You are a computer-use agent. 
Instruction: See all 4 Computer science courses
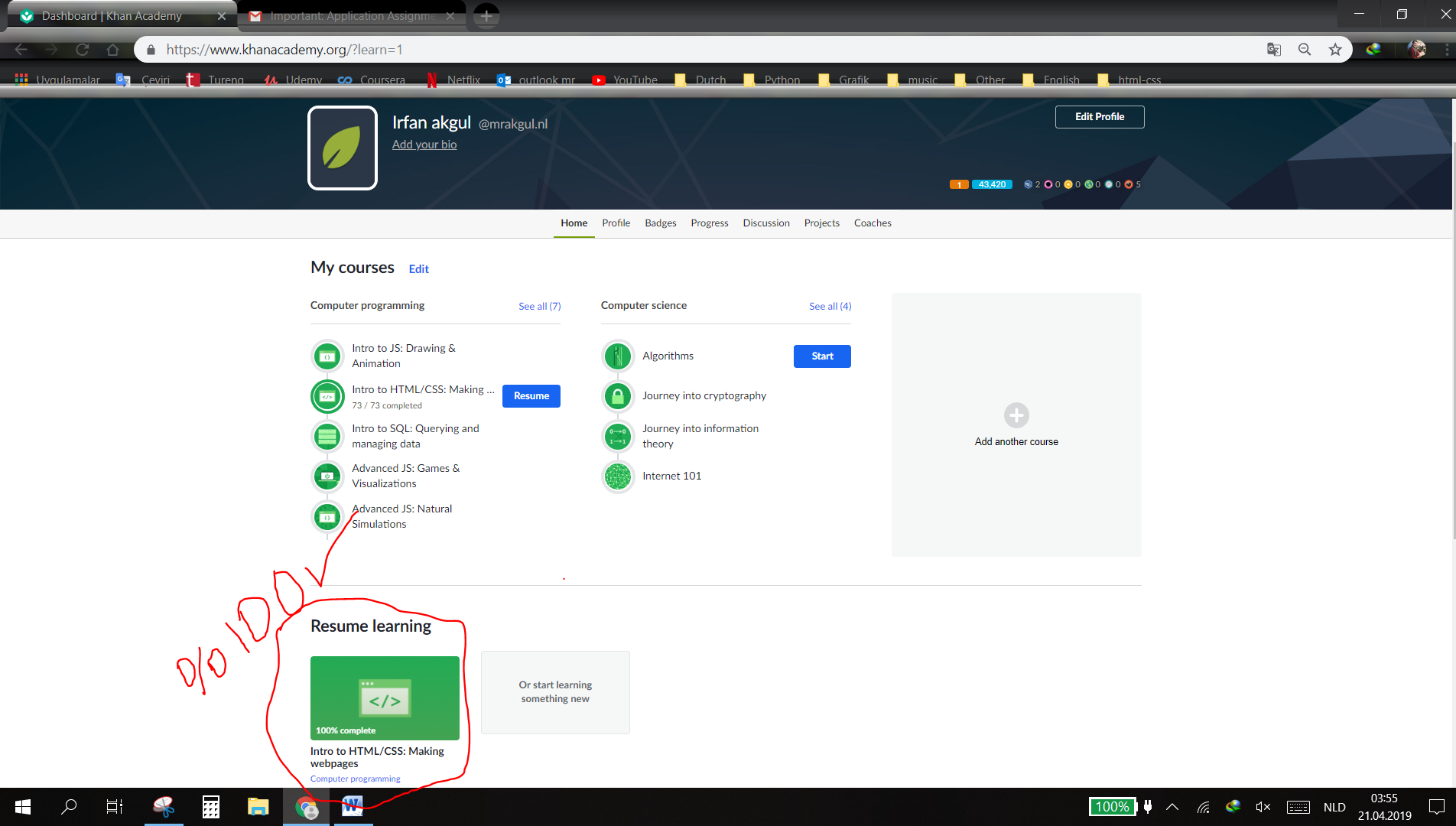click(x=830, y=307)
